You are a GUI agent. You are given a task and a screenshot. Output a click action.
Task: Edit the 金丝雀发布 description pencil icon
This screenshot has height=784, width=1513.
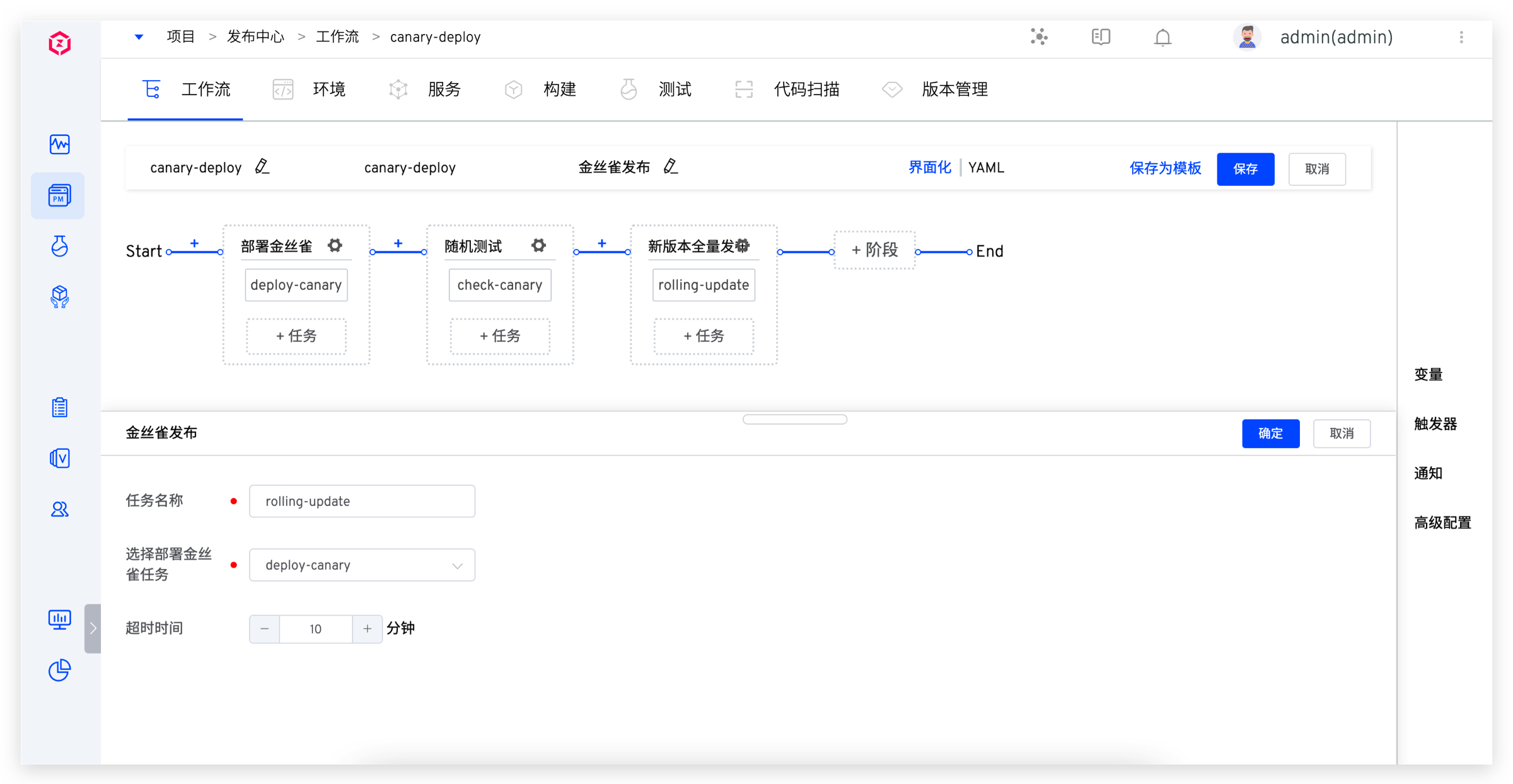[x=671, y=167]
